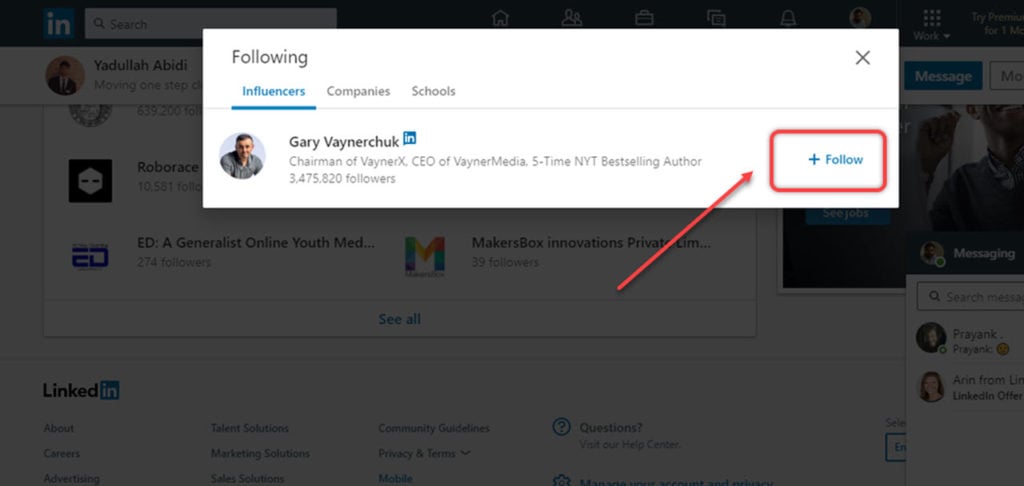Open the Arin from LinkedIn conversation
This screenshot has width=1024, height=486.
(970, 387)
